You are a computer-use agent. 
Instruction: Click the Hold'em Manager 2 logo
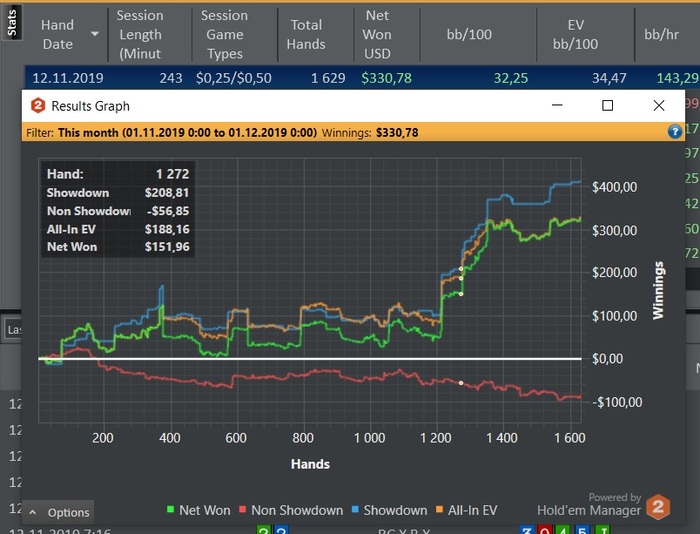[657, 506]
